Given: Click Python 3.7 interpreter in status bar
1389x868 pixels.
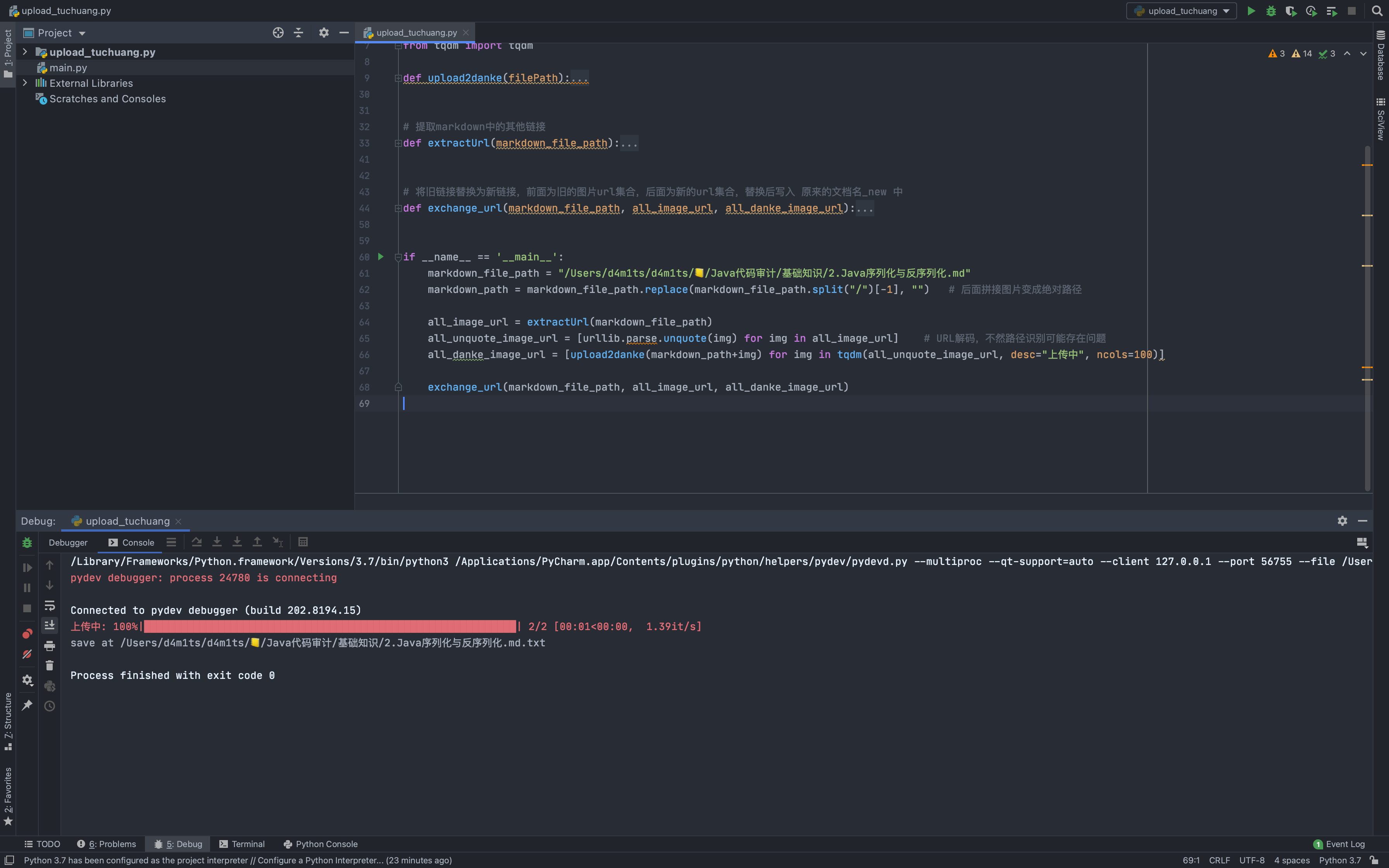Looking at the screenshot, I should pyautogui.click(x=1340, y=860).
